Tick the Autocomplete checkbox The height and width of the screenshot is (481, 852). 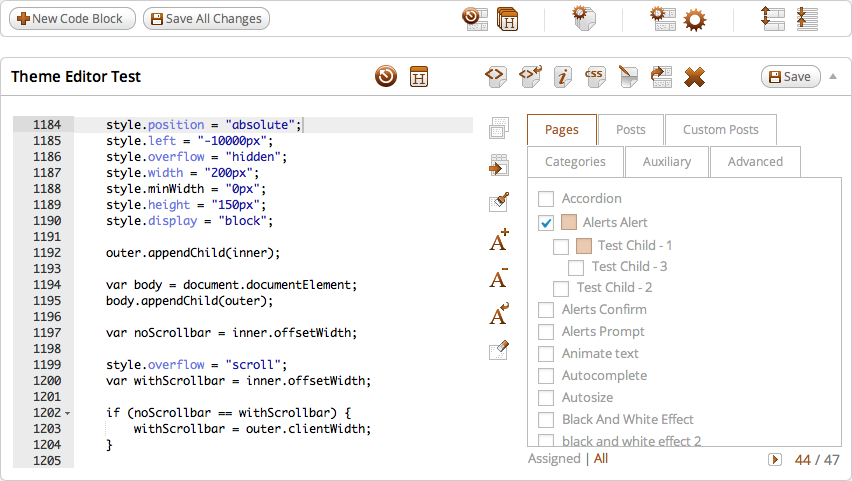coord(546,376)
